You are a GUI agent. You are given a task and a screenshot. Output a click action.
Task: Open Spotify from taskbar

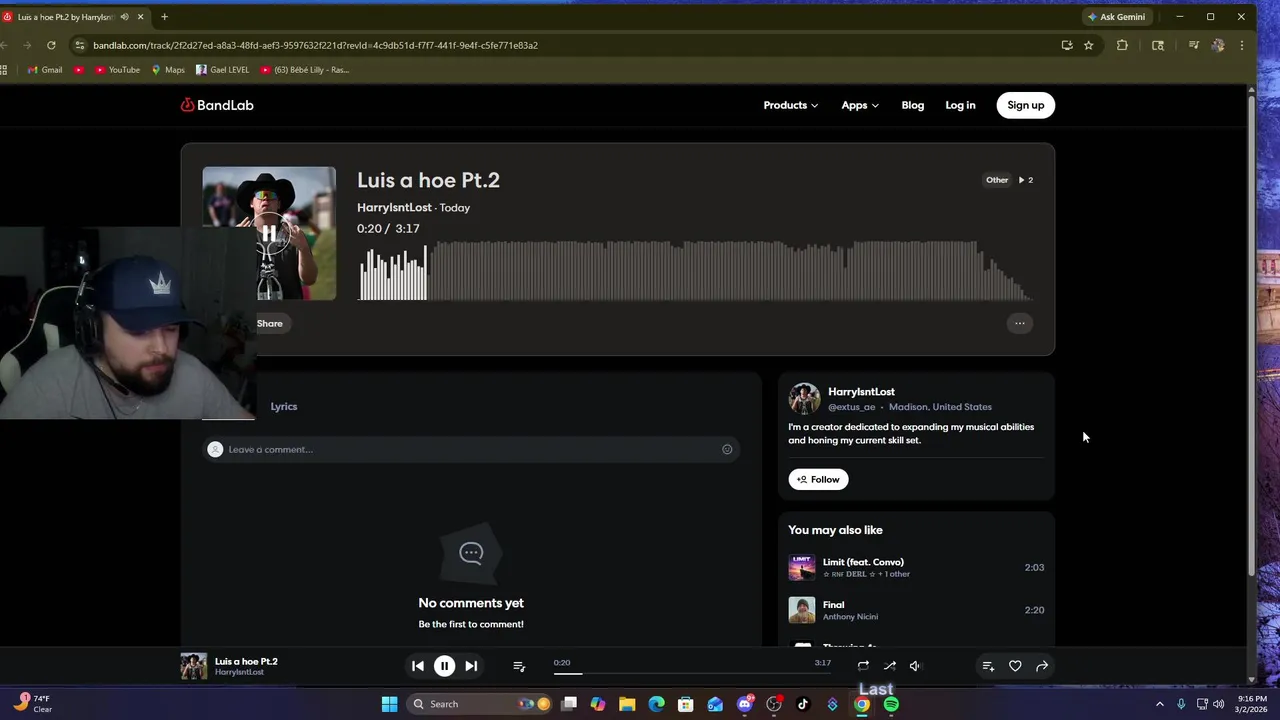tap(891, 704)
